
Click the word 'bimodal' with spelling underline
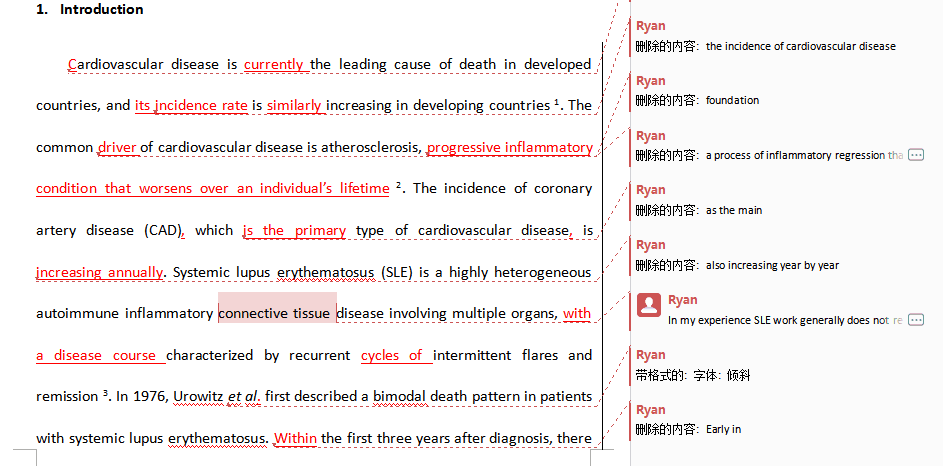[x=401, y=397]
